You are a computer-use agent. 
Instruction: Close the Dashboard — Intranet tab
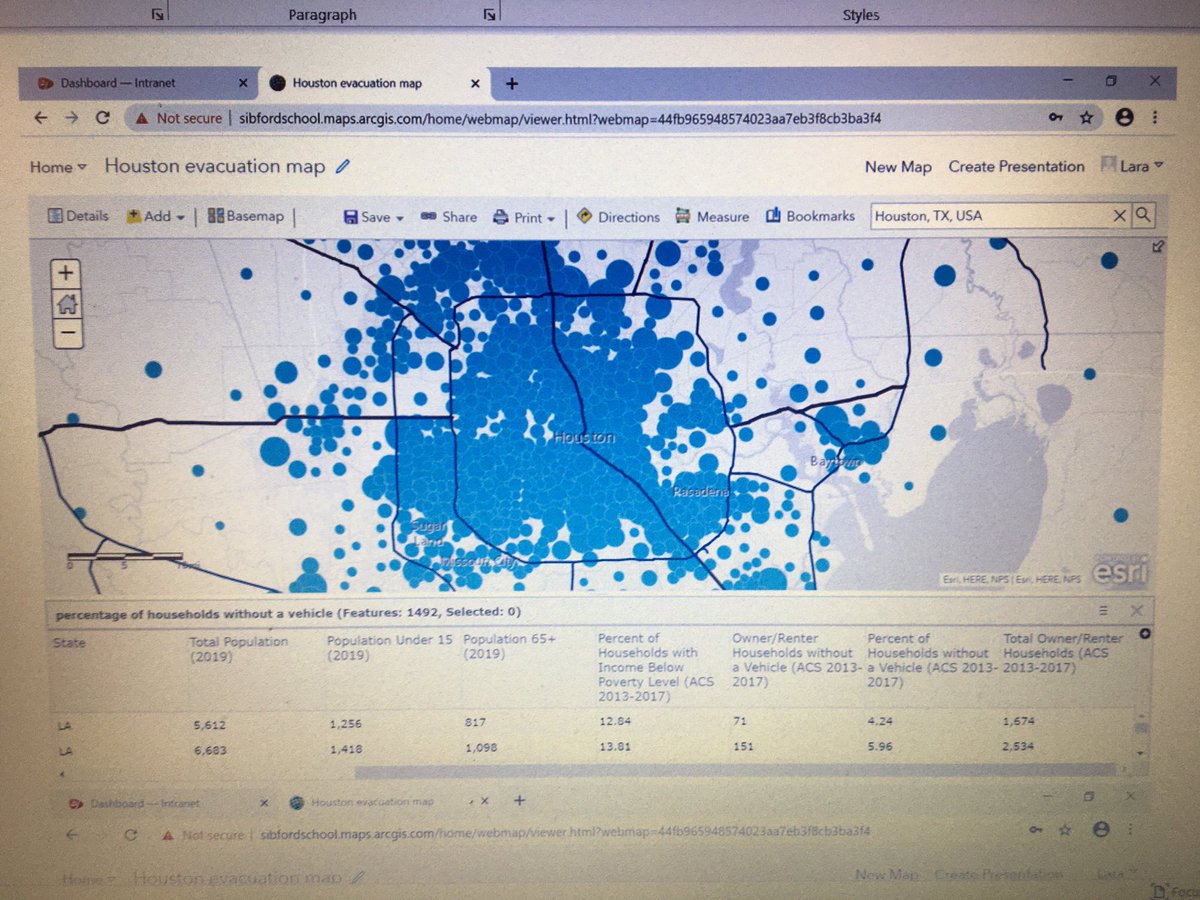point(245,84)
